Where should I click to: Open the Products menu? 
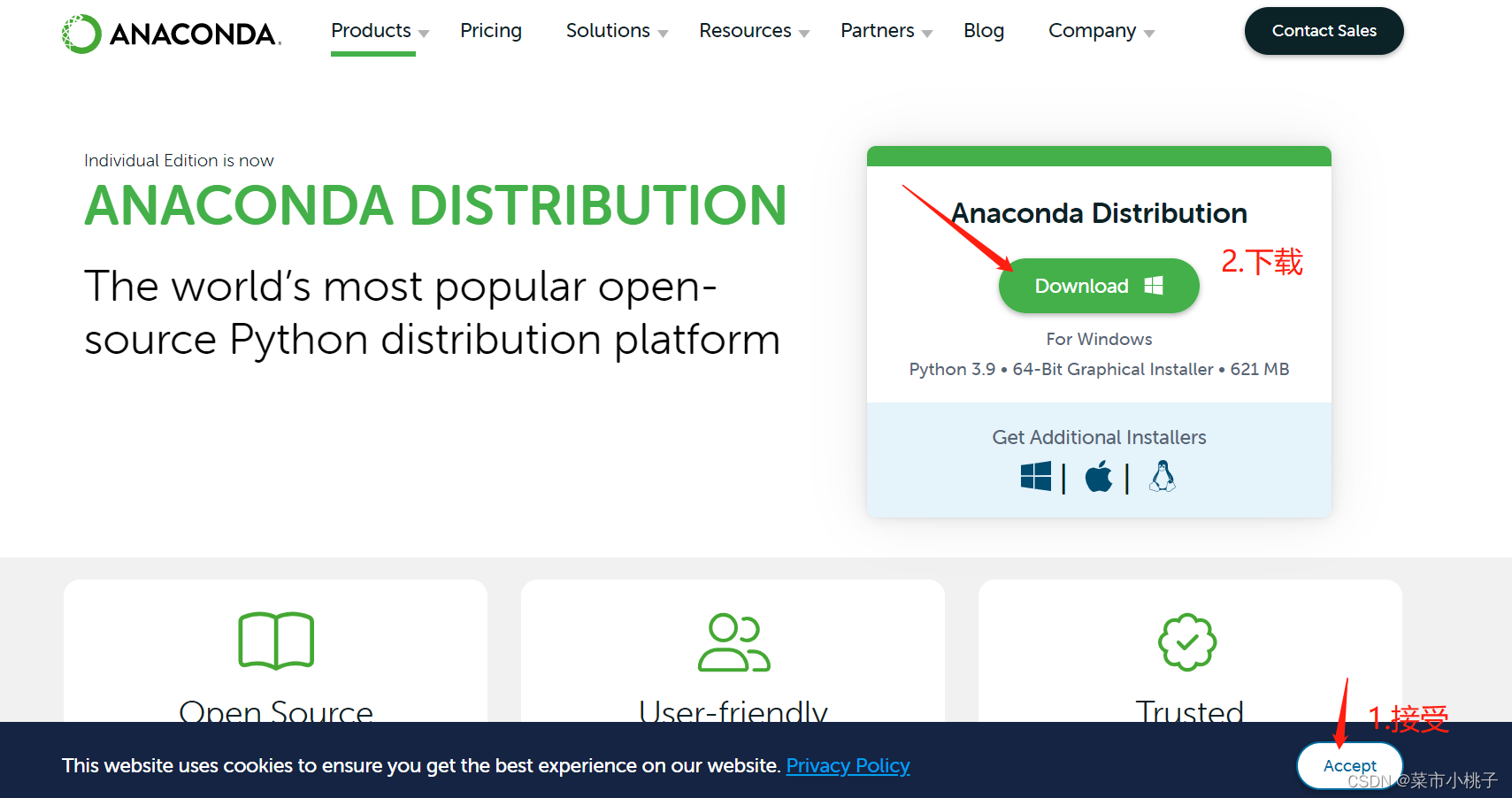click(371, 30)
